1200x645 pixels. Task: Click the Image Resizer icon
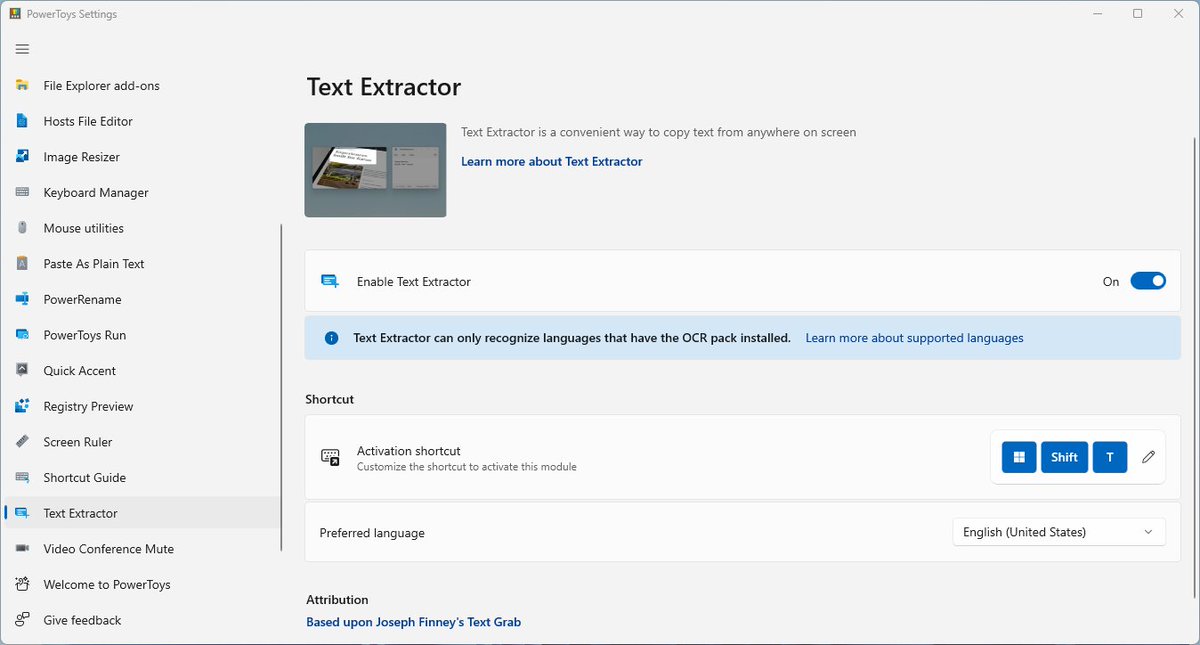(x=22, y=157)
